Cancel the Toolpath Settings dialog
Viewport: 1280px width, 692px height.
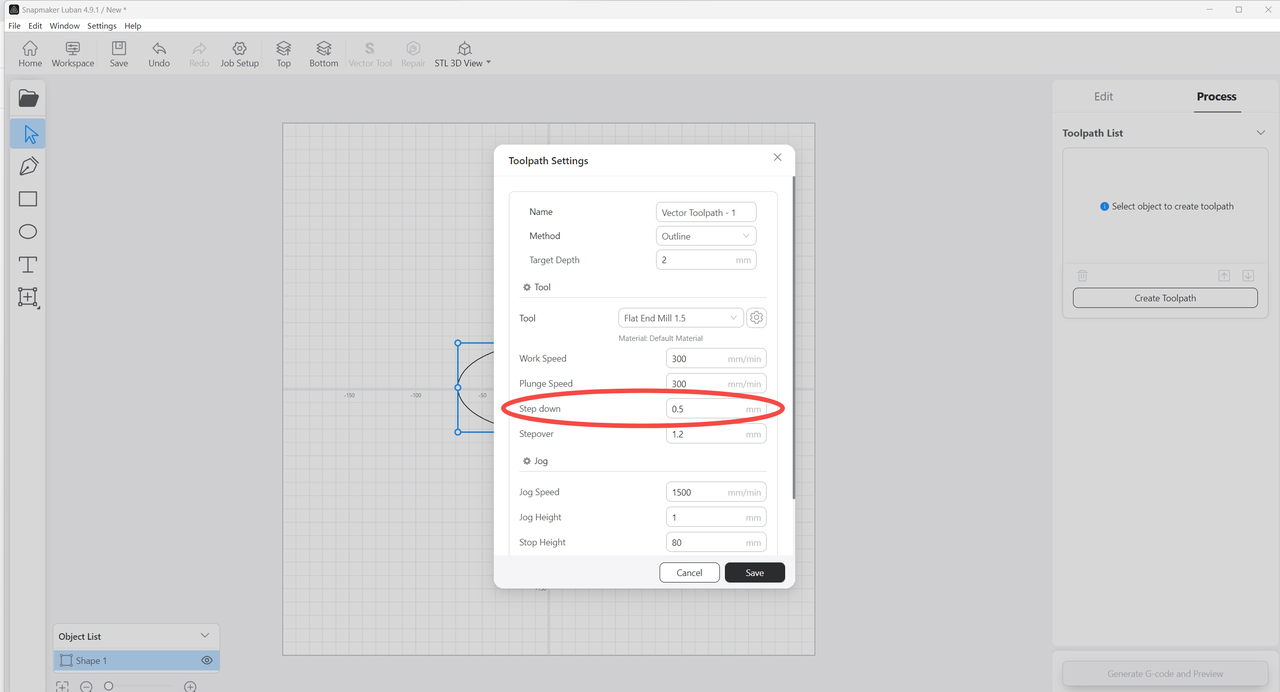pos(689,573)
